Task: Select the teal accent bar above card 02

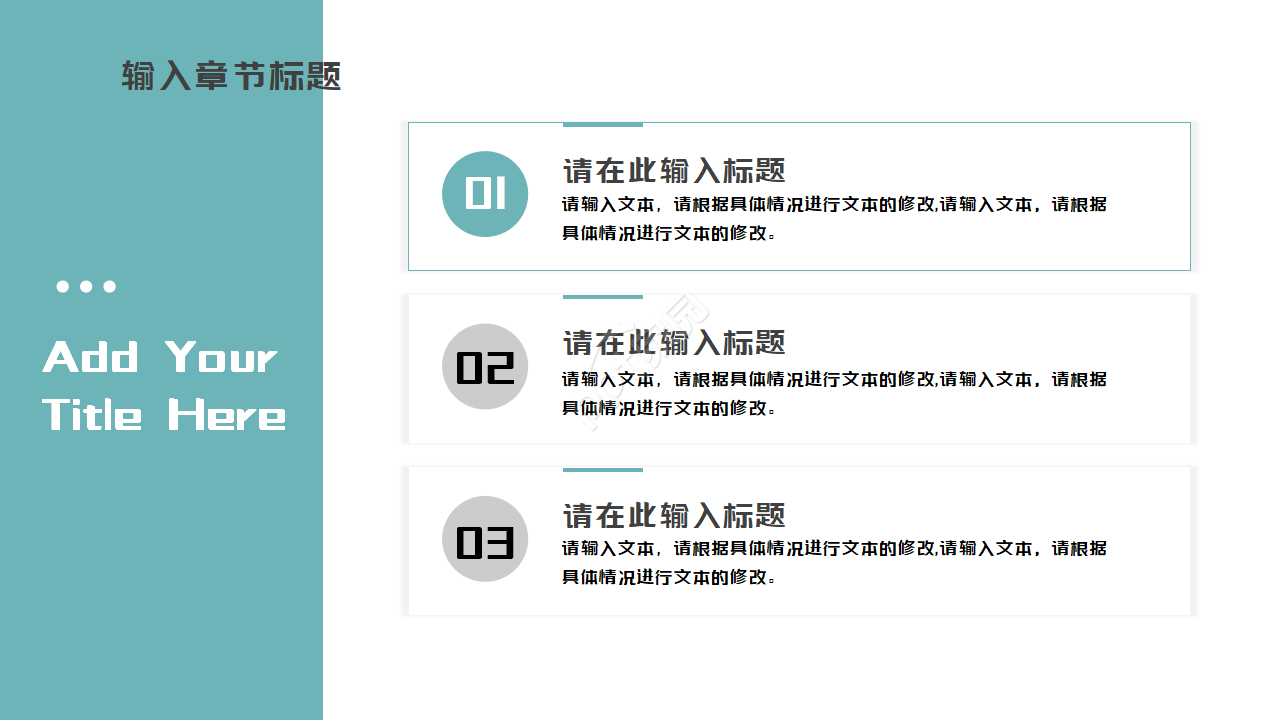Action: (x=602, y=297)
